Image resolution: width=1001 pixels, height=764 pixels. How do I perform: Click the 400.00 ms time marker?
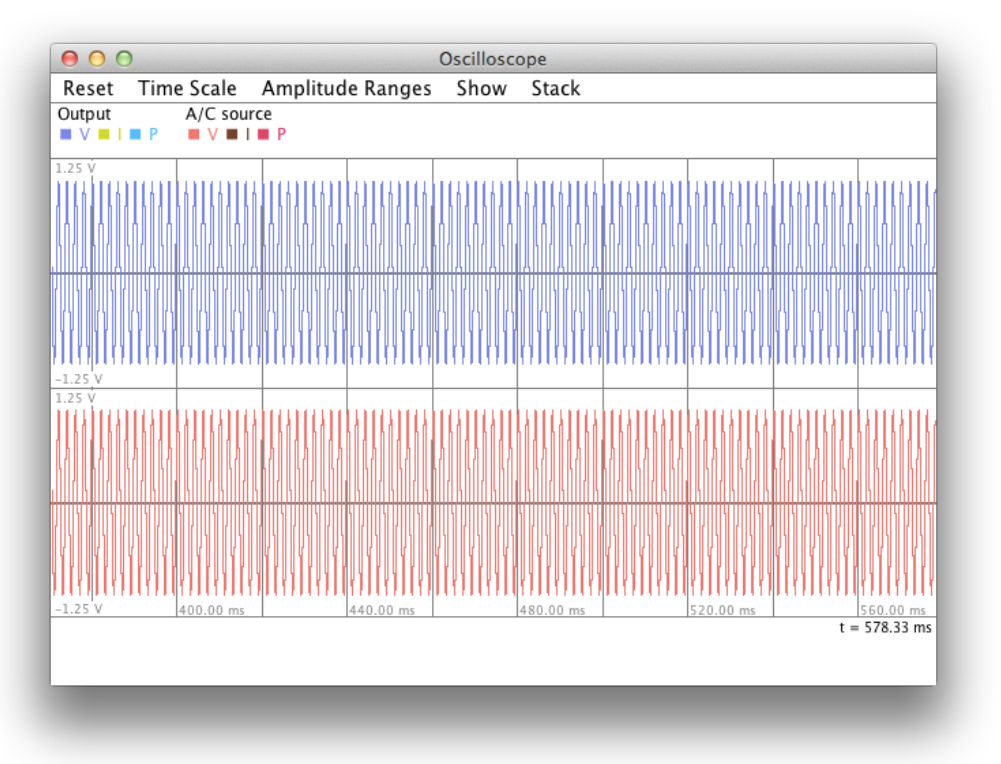coord(212,610)
